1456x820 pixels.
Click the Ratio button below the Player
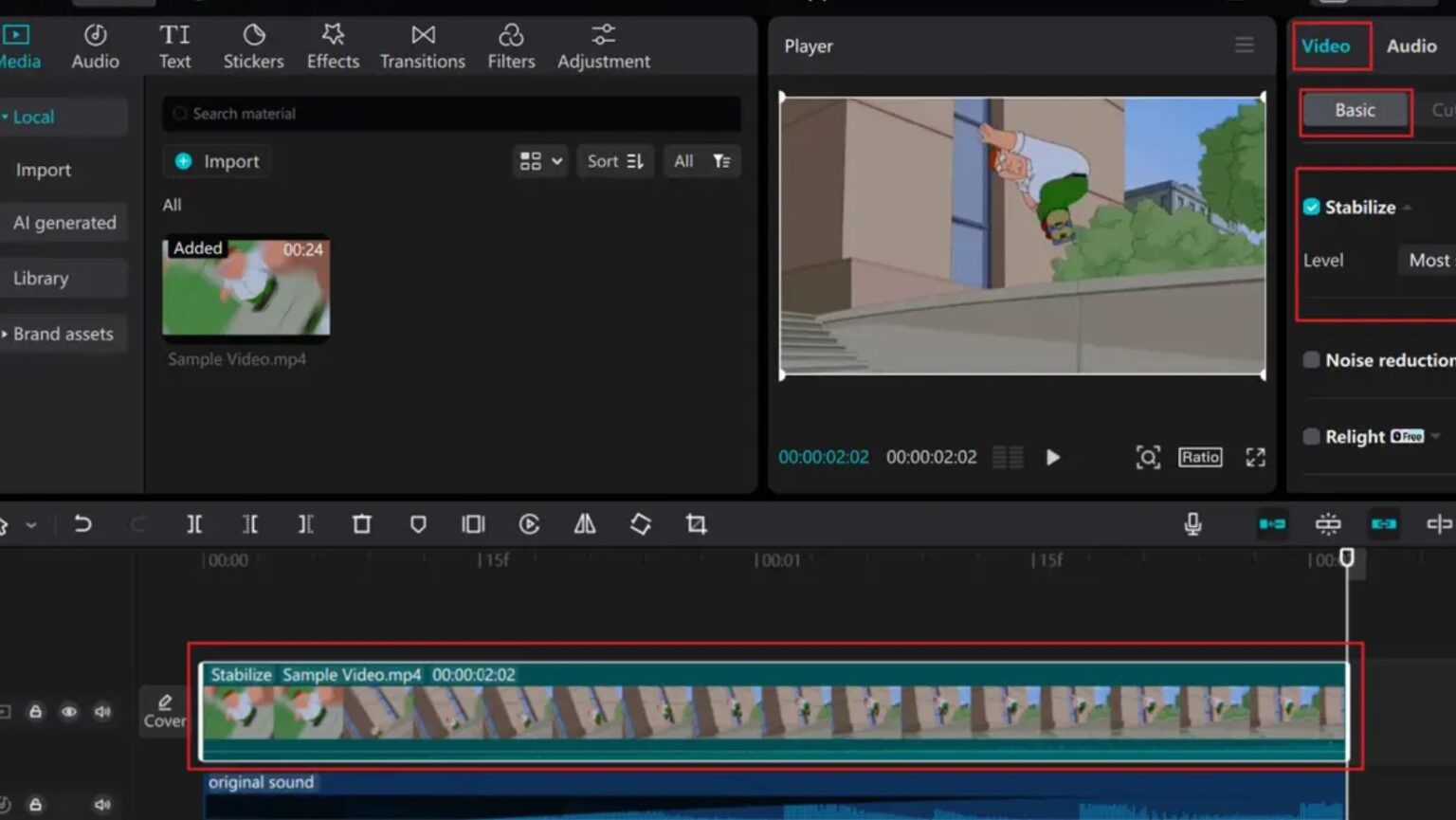[1199, 457]
